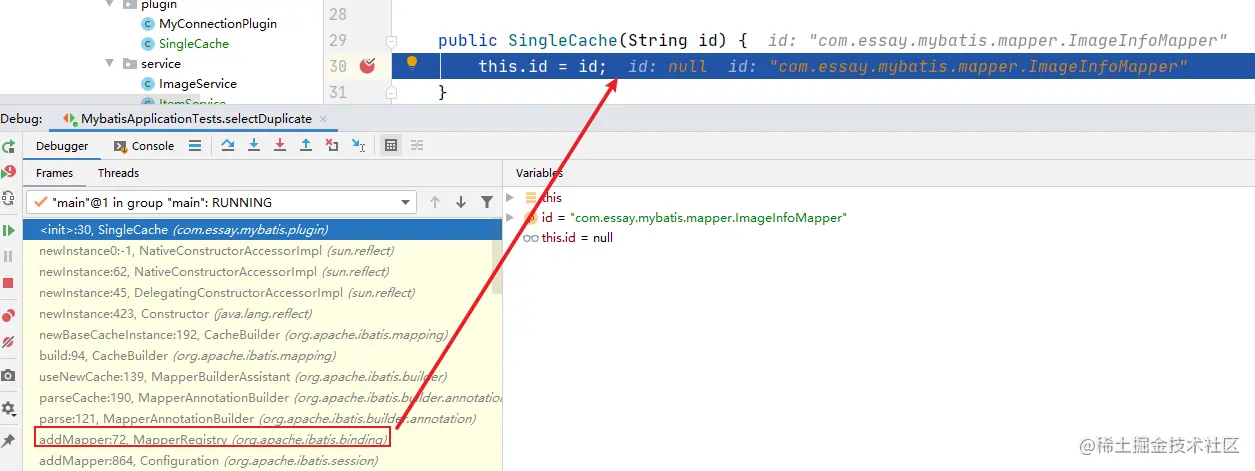This screenshot has width=1255, height=471.
Task: Collapse the plugin package folder
Action: pos(110,5)
